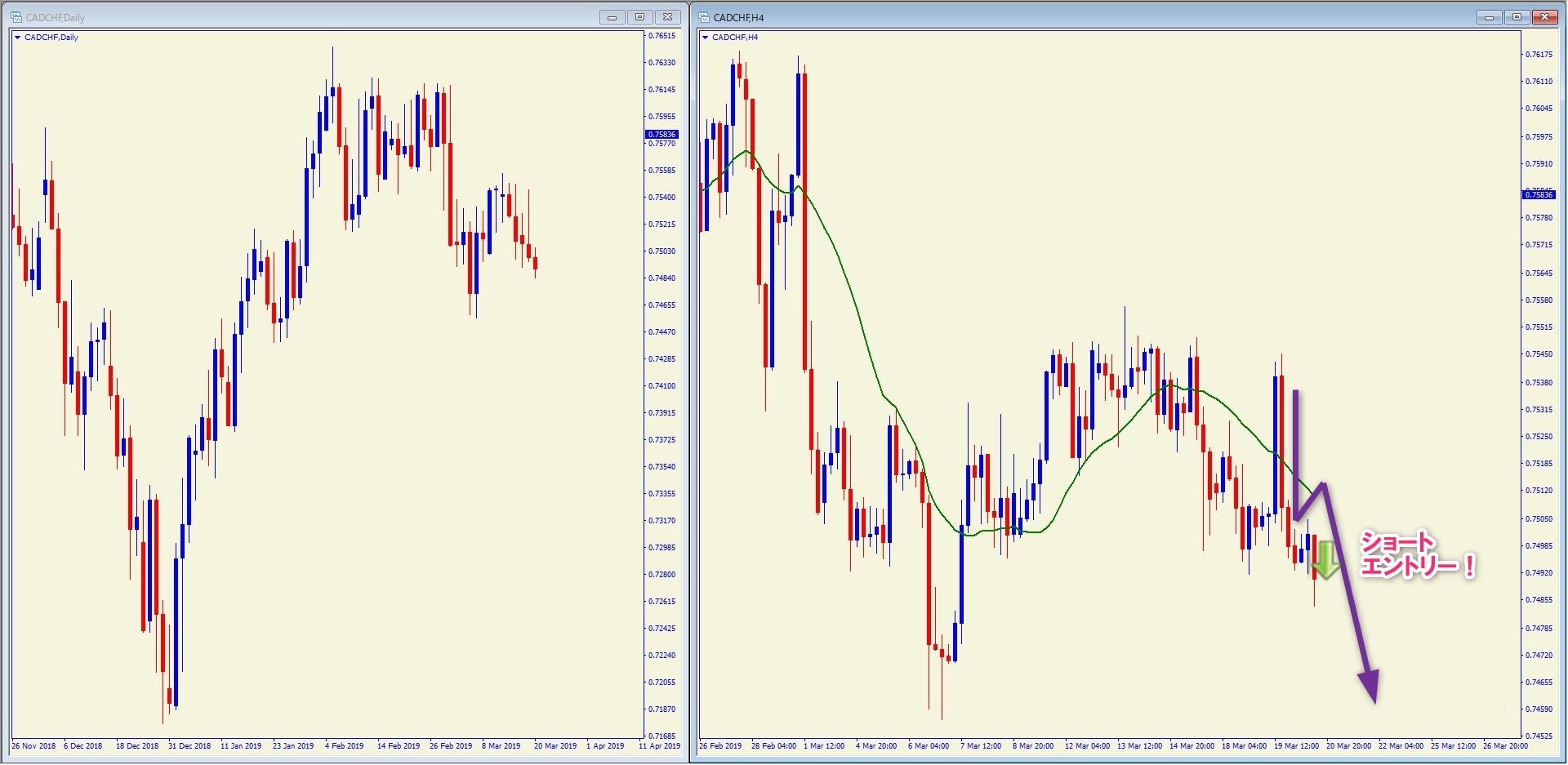Click the CADCHF,Daily window title text
The width and height of the screenshot is (1568, 765).
tap(55, 17)
